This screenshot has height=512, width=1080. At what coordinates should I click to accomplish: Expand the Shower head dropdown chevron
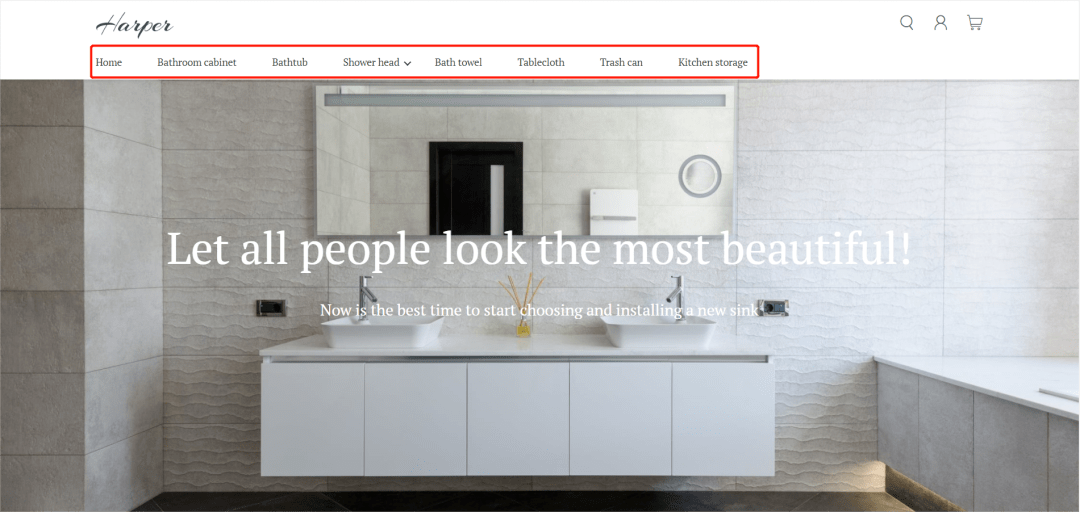coord(408,63)
